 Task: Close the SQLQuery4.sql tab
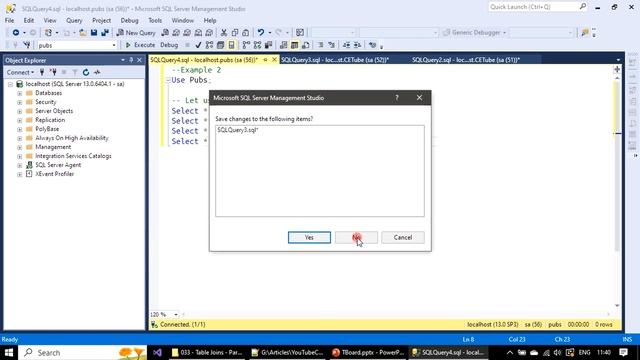[x=274, y=60]
